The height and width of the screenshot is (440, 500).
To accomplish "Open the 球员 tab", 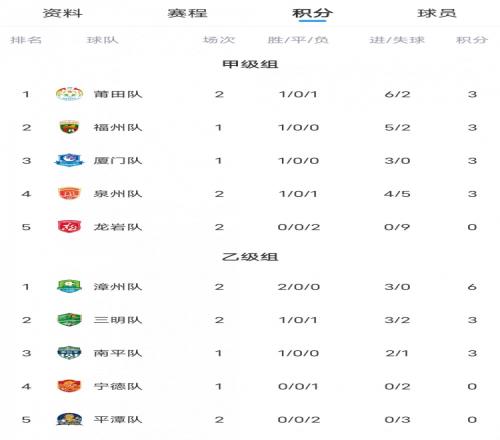I will 437,13.
